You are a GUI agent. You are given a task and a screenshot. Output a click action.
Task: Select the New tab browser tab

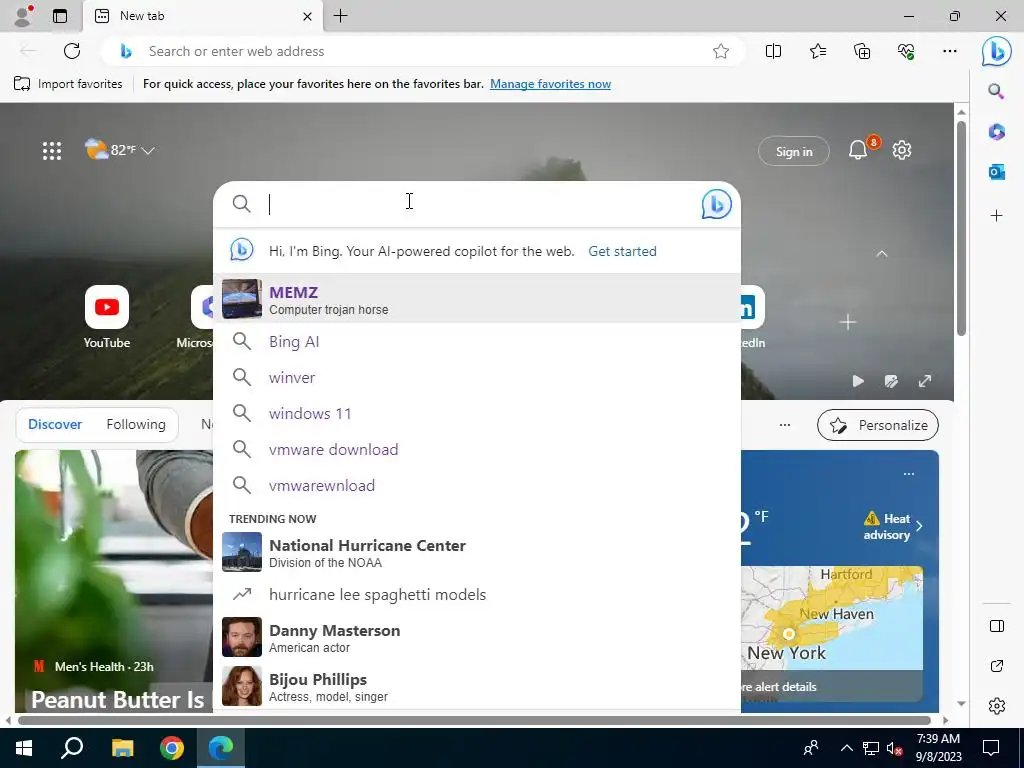coord(202,16)
